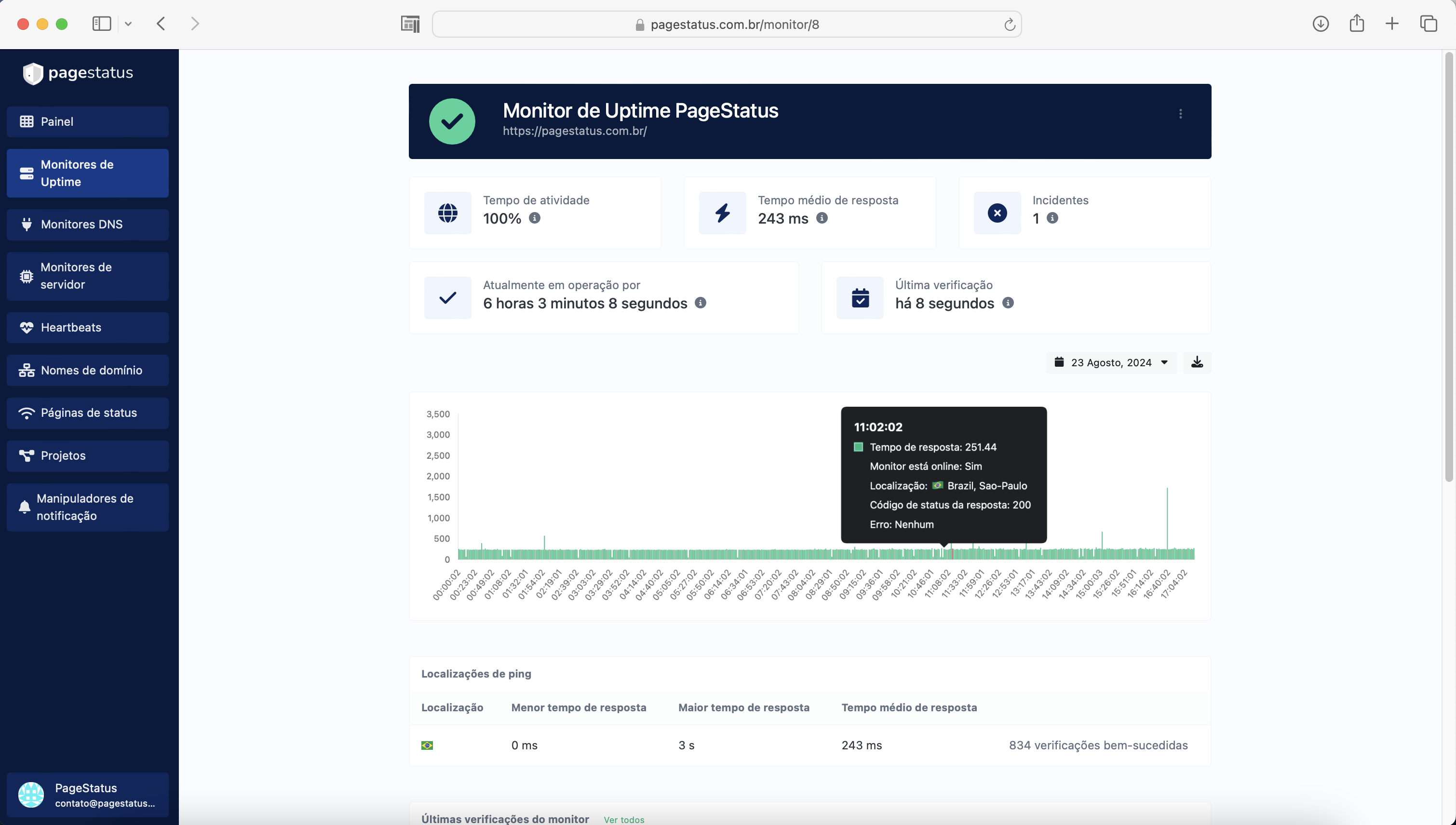
Task: Click the Ver todos link
Action: [x=623, y=819]
